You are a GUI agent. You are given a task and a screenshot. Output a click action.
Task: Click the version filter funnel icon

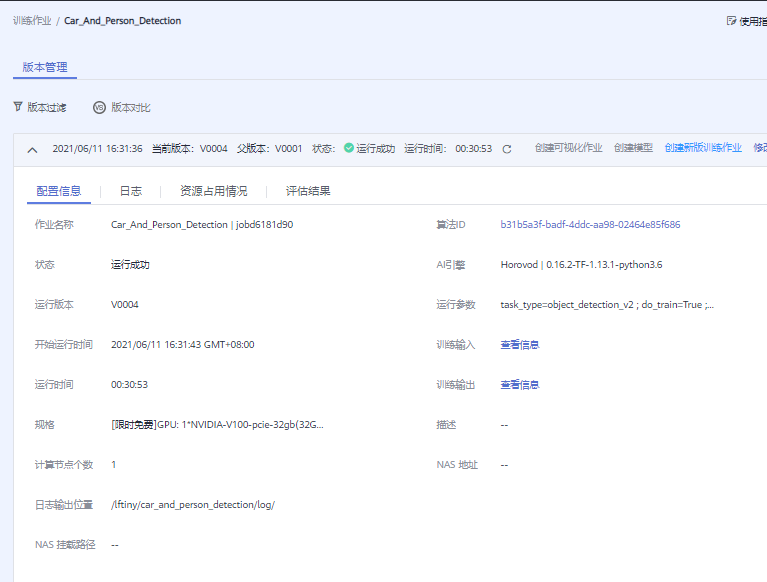click(x=18, y=107)
